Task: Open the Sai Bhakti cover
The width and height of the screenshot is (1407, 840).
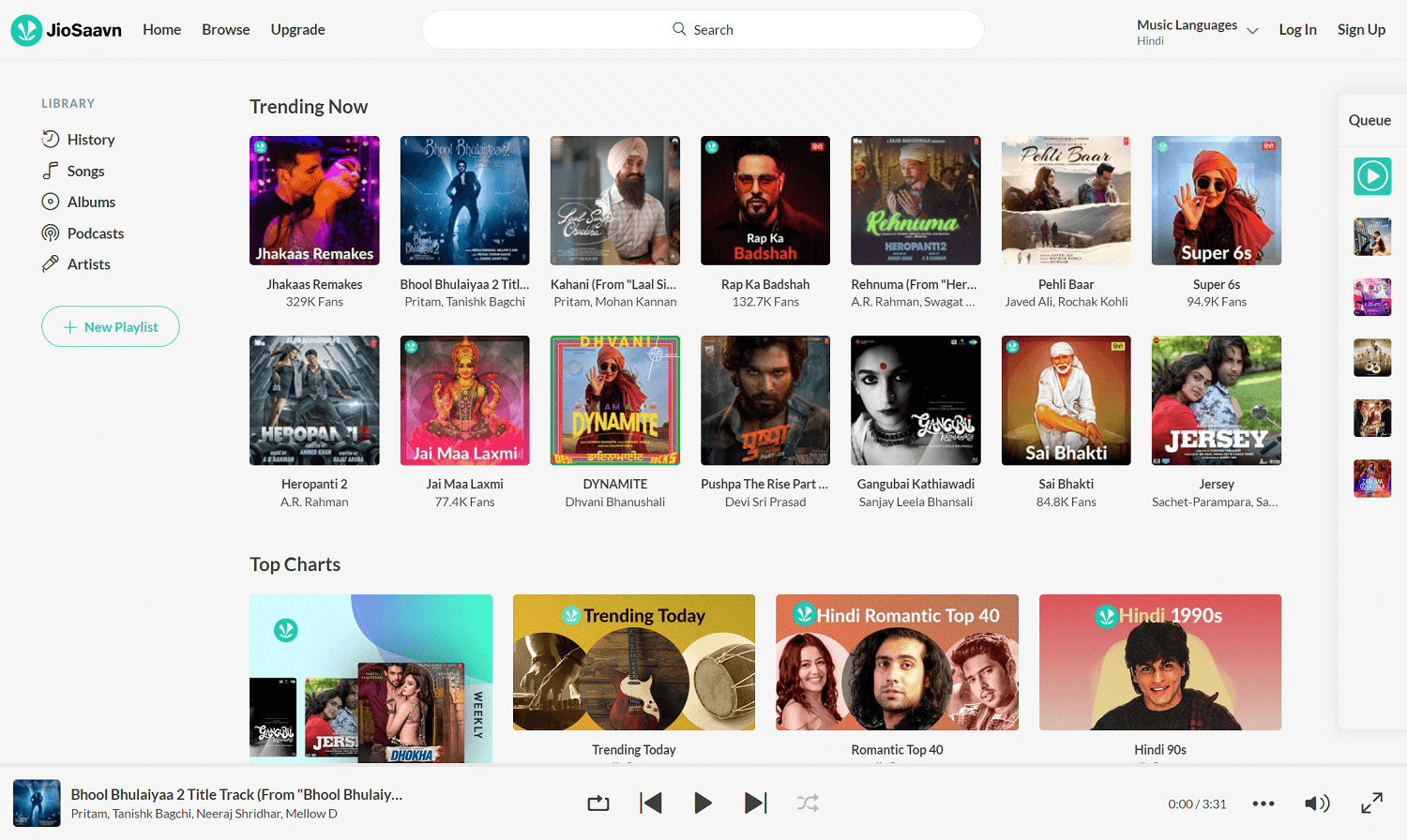Action: (x=1067, y=400)
